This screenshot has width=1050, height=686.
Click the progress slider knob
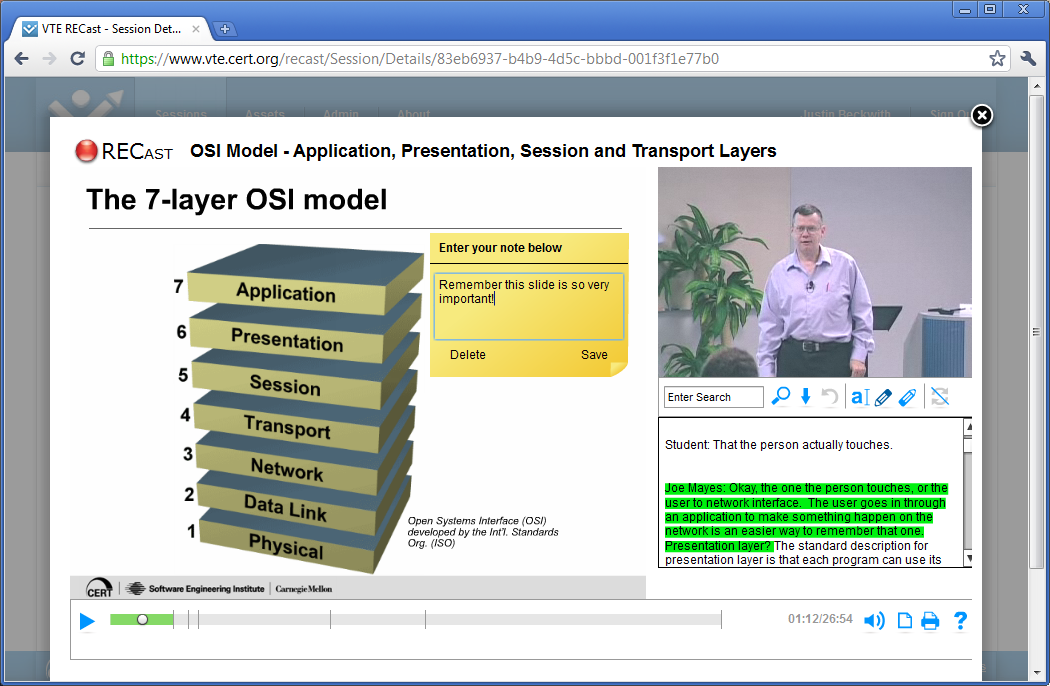tap(142, 620)
